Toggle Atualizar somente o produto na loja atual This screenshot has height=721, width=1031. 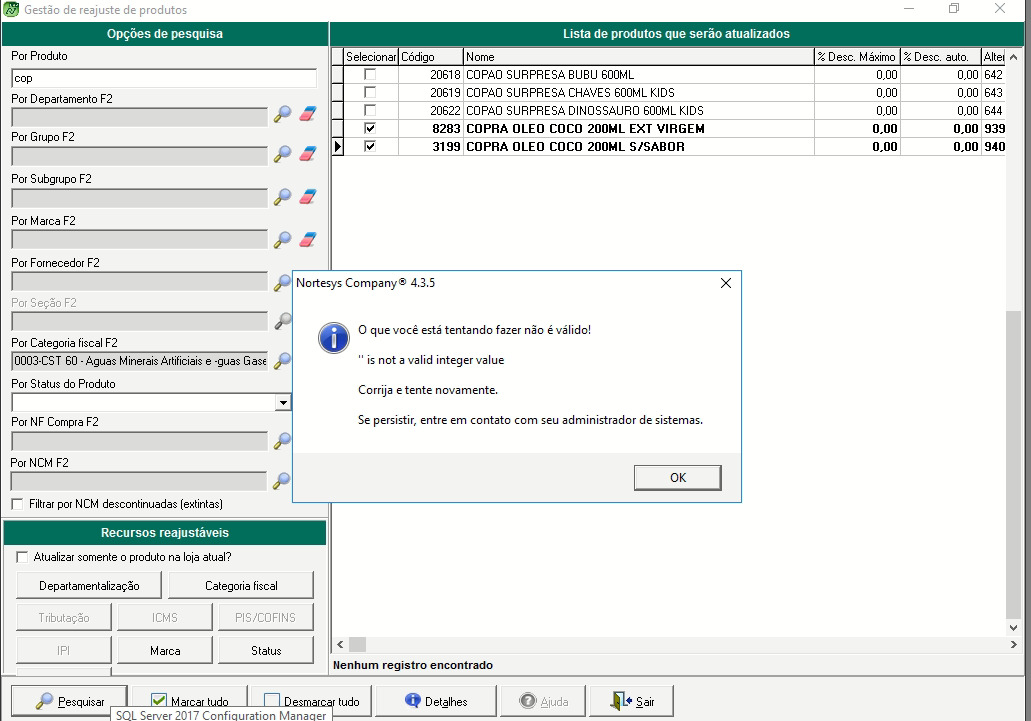pos(23,557)
